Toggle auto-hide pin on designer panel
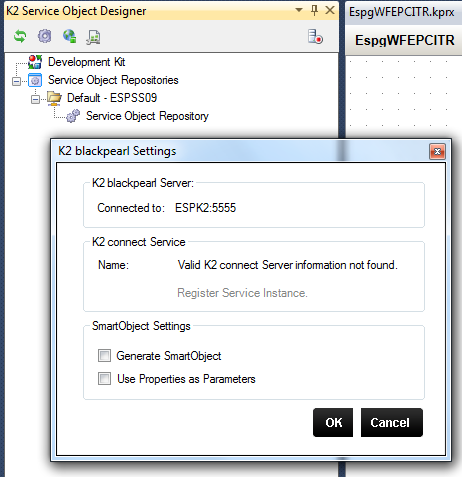 tap(314, 11)
